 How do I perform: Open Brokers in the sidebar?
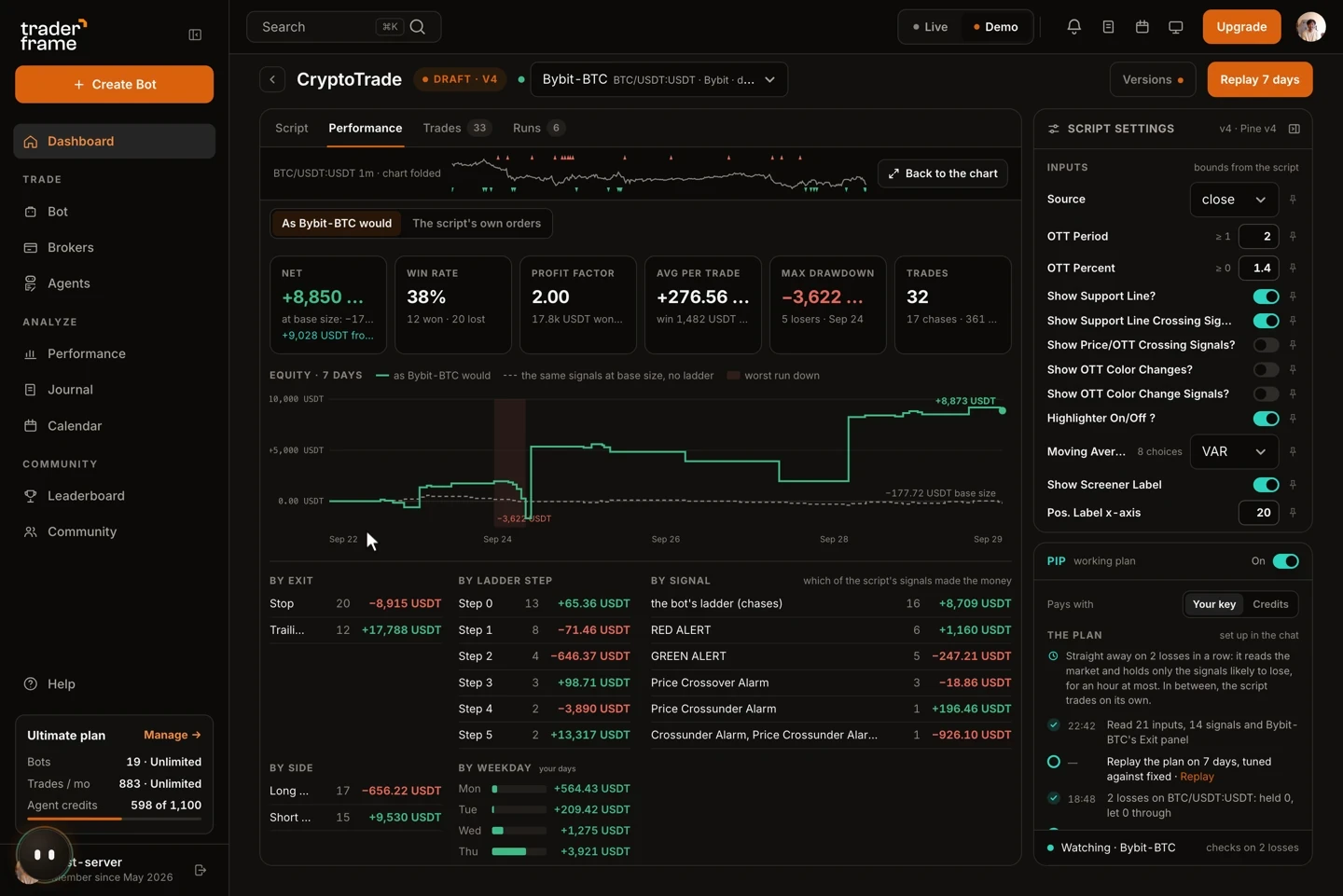click(114, 247)
